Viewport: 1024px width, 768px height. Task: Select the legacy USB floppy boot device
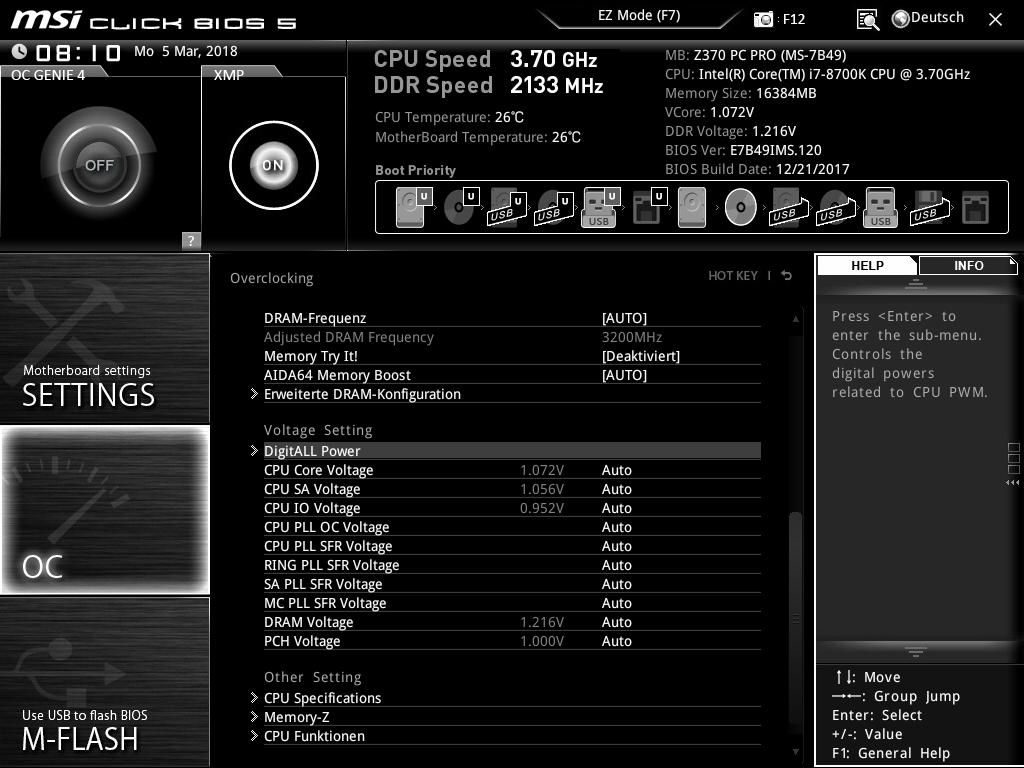929,208
